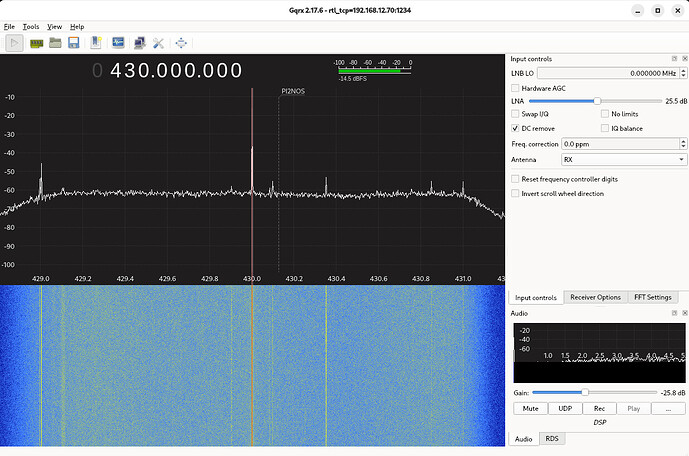The height and width of the screenshot is (456, 689).
Task: Open the I/Q recording tool icon
Action: (x=118, y=43)
